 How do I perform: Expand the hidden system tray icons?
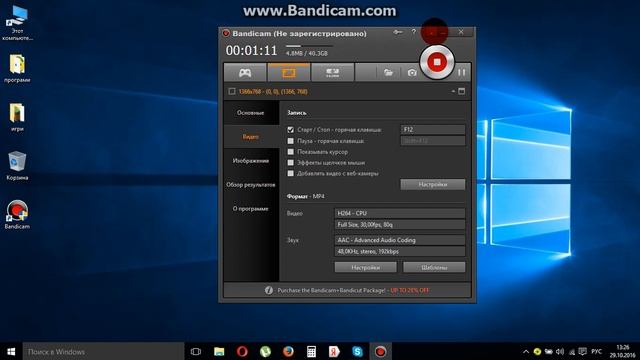tap(526, 351)
